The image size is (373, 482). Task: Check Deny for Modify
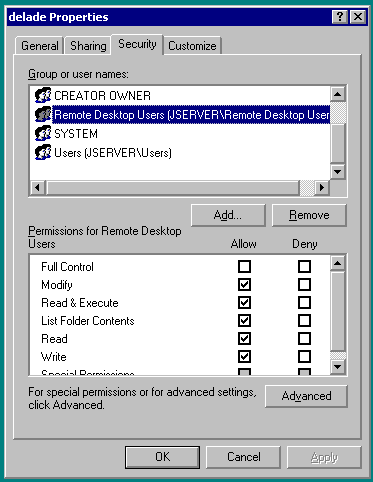(304, 285)
